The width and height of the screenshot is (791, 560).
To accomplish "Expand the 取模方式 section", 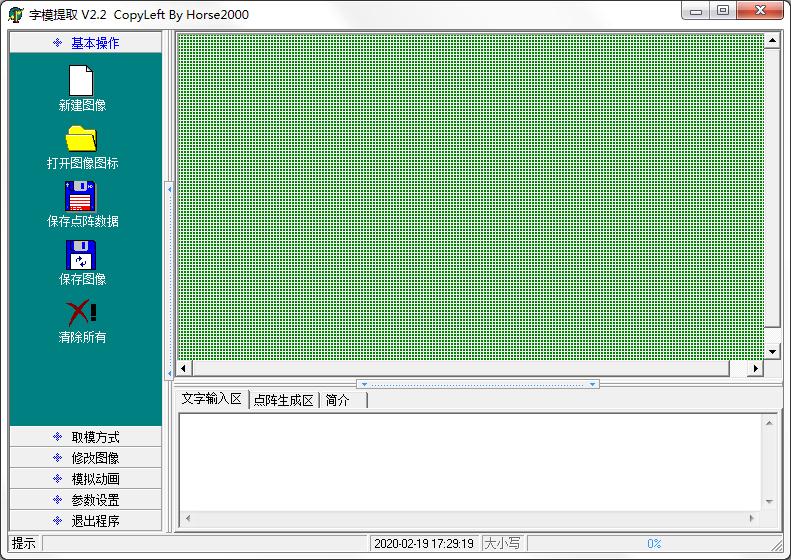I will point(85,437).
